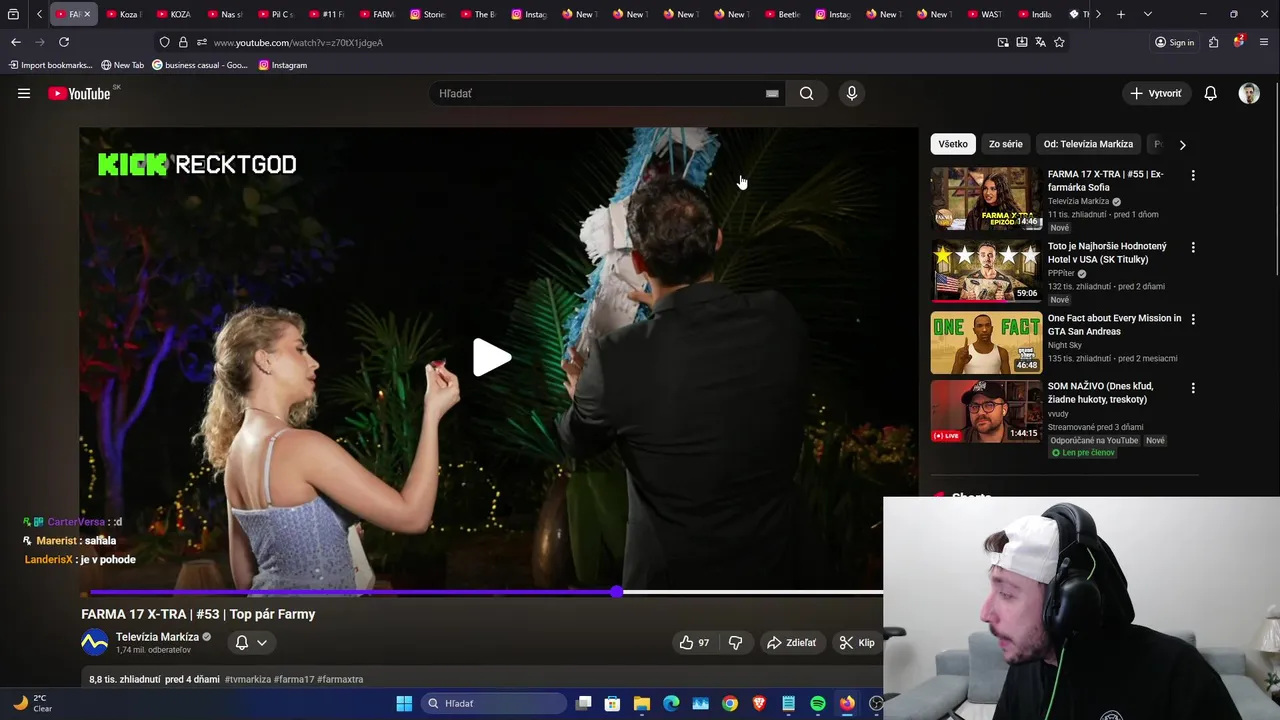
Task: Switch to the Koza browser tab
Action: 124,14
